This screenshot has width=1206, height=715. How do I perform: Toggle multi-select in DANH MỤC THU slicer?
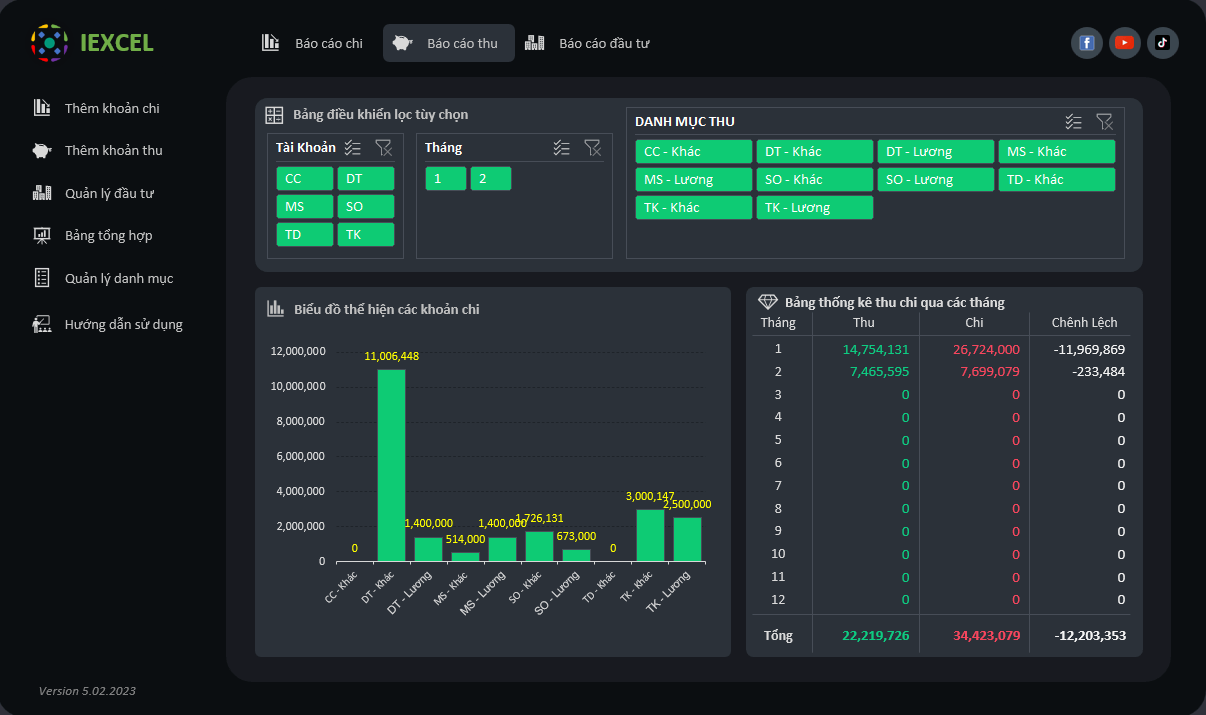pyautogui.click(x=1074, y=121)
